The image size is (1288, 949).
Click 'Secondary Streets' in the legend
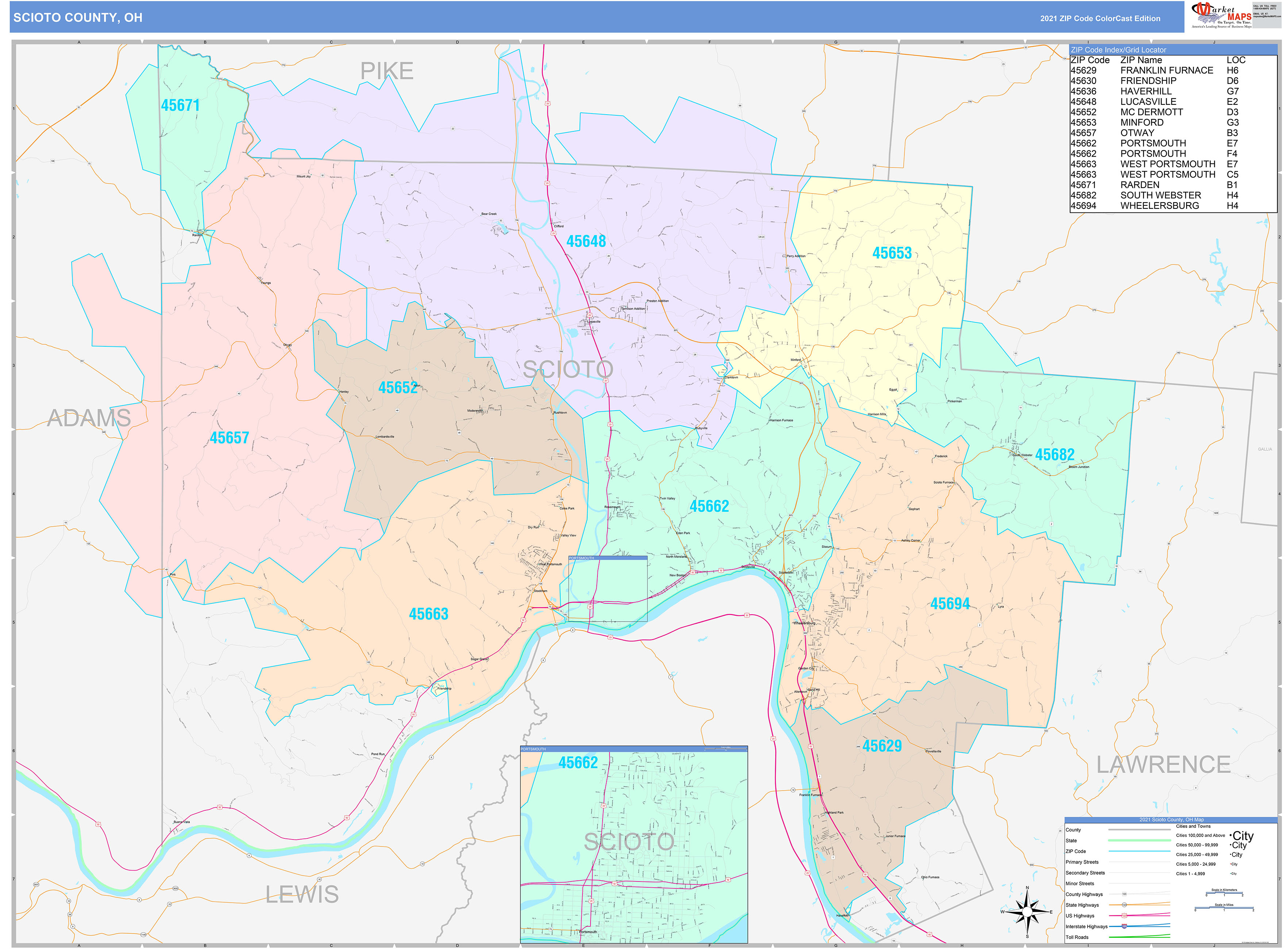click(1085, 873)
